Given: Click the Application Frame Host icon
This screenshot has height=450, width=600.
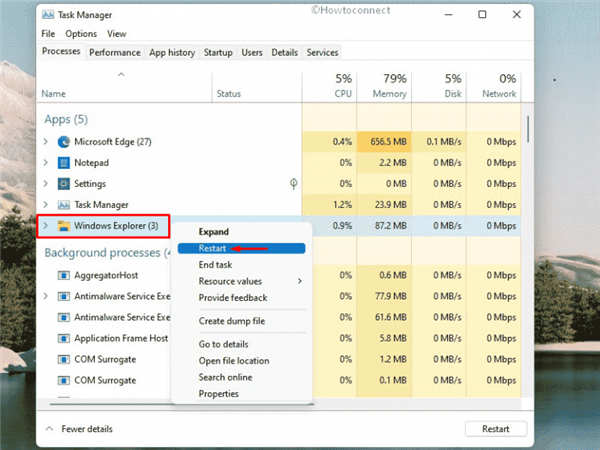Looking at the screenshot, I should pos(64,339).
